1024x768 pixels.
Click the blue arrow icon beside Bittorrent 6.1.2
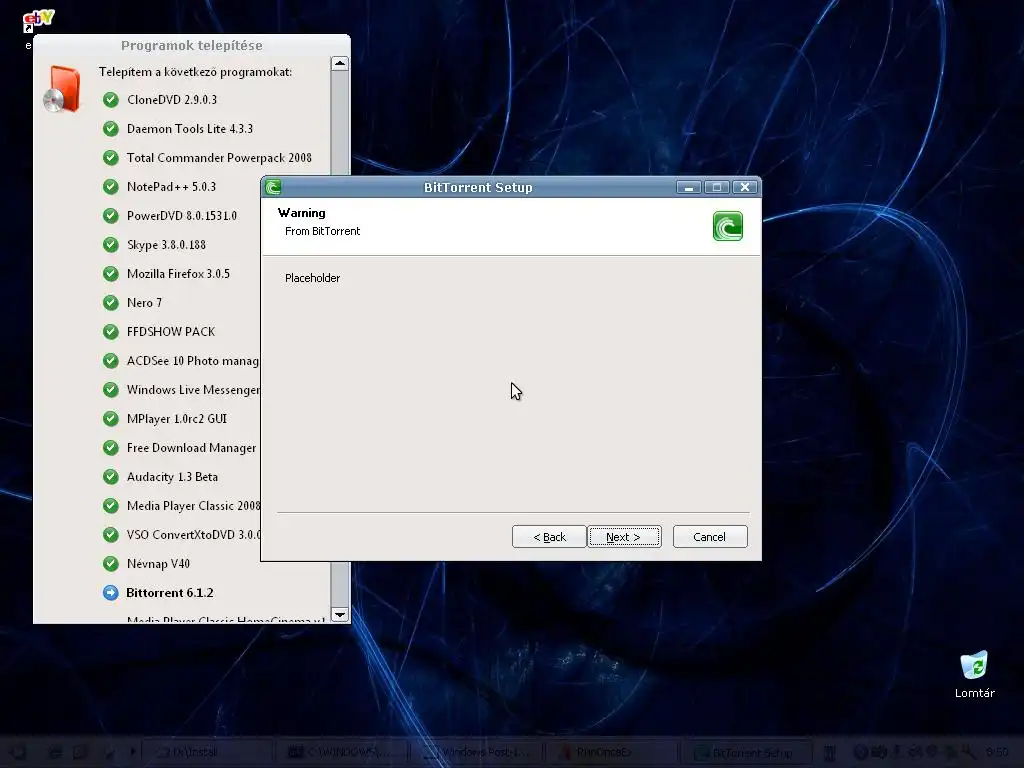tap(111, 592)
